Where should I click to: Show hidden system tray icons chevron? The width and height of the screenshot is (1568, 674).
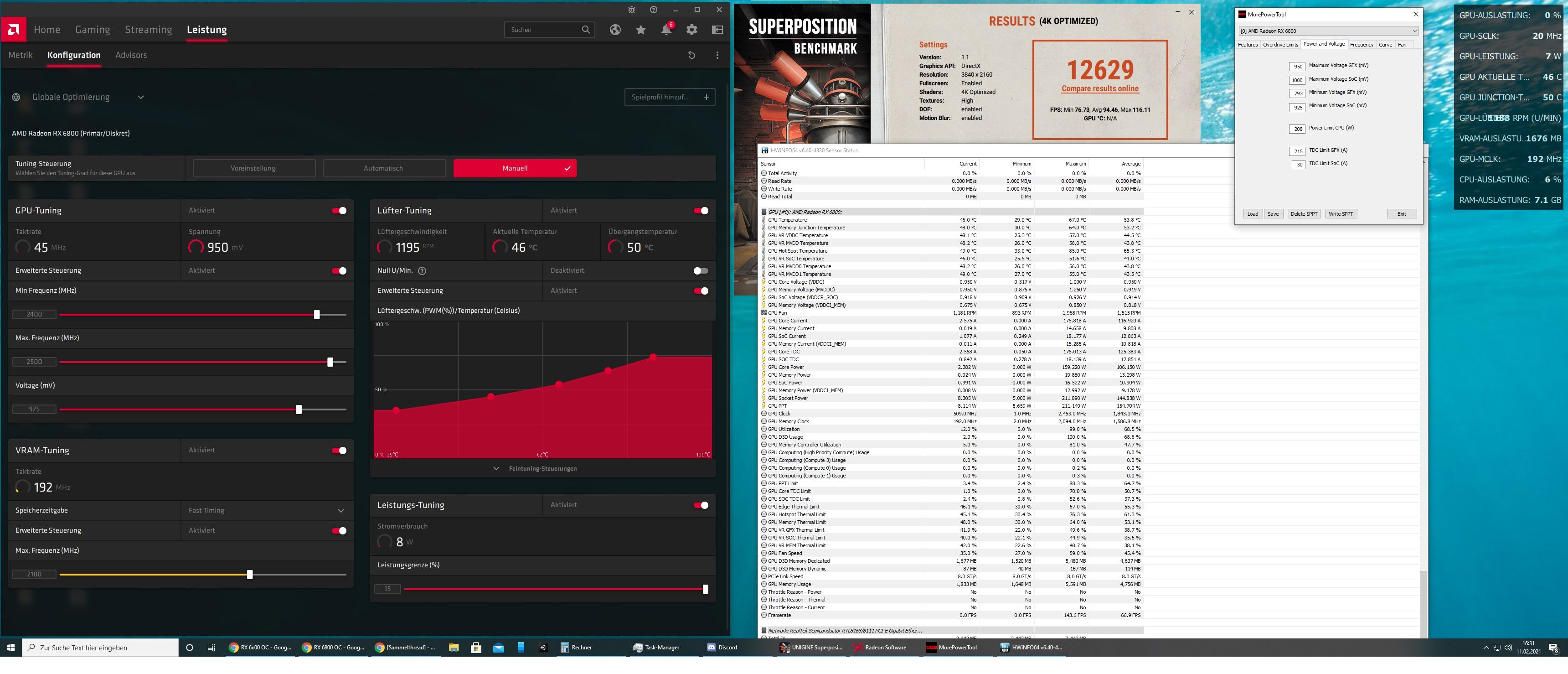coord(1486,647)
